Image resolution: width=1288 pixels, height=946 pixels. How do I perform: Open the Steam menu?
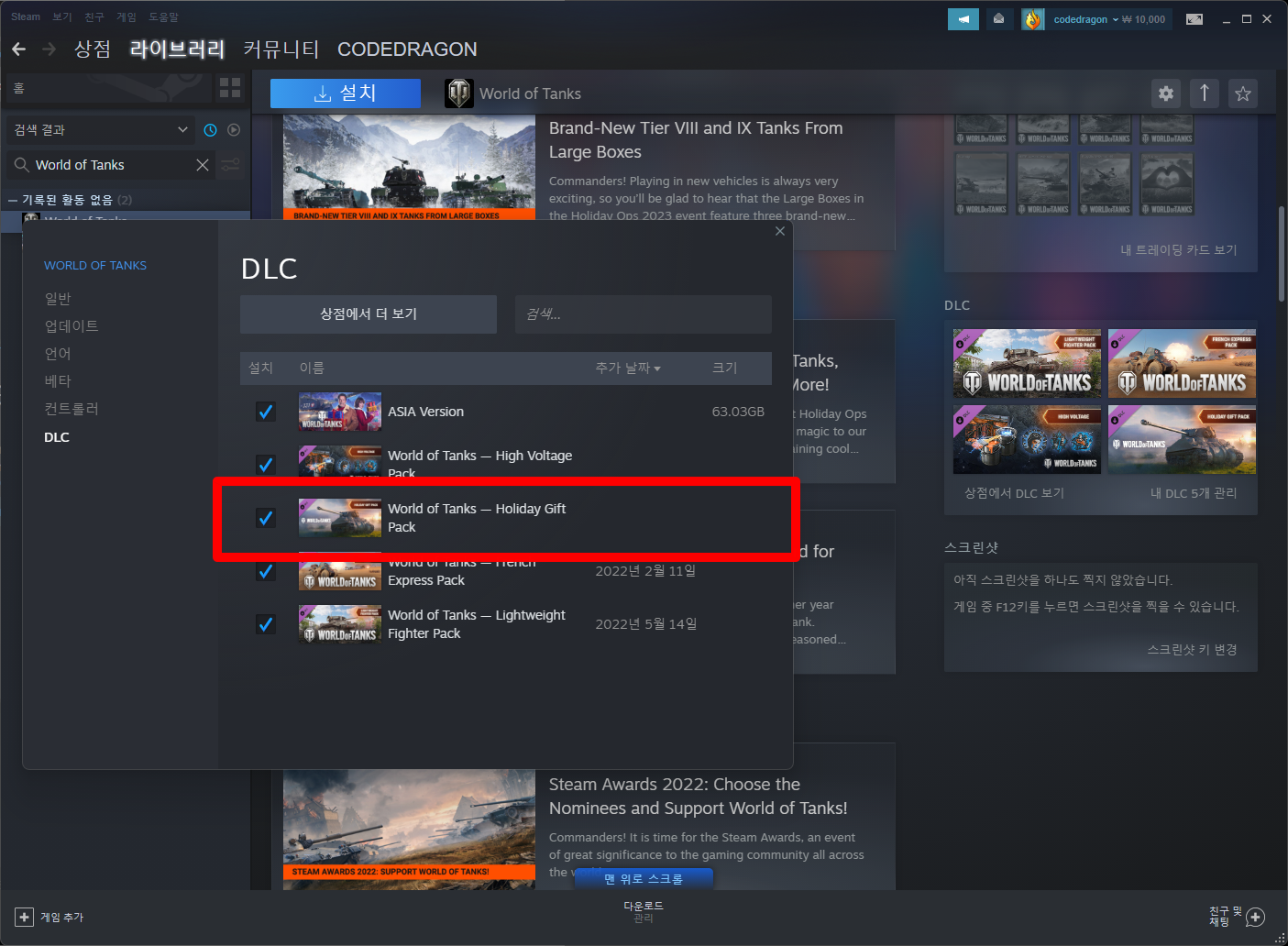coord(26,16)
